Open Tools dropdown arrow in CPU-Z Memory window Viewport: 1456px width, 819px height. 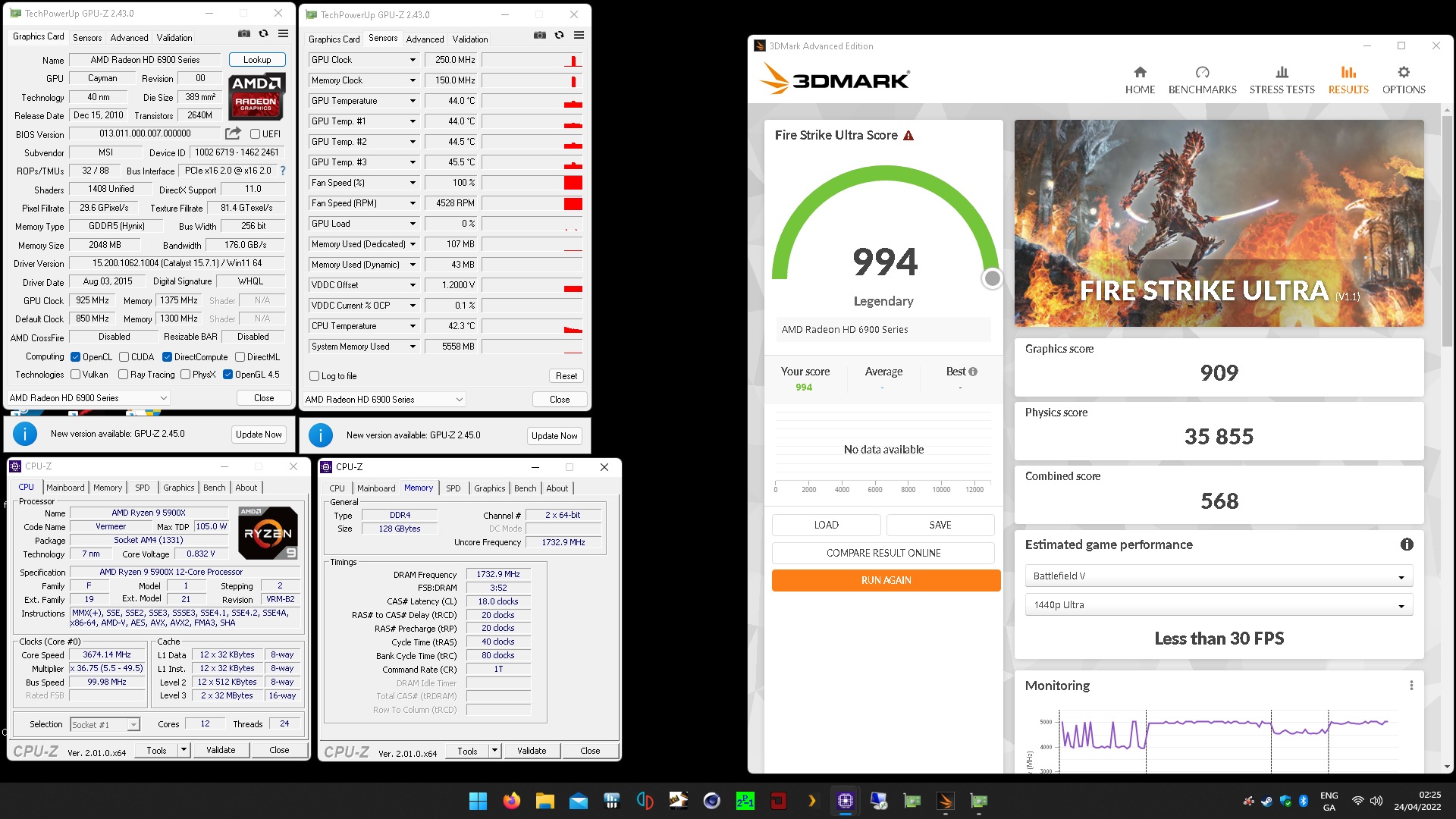coord(494,751)
